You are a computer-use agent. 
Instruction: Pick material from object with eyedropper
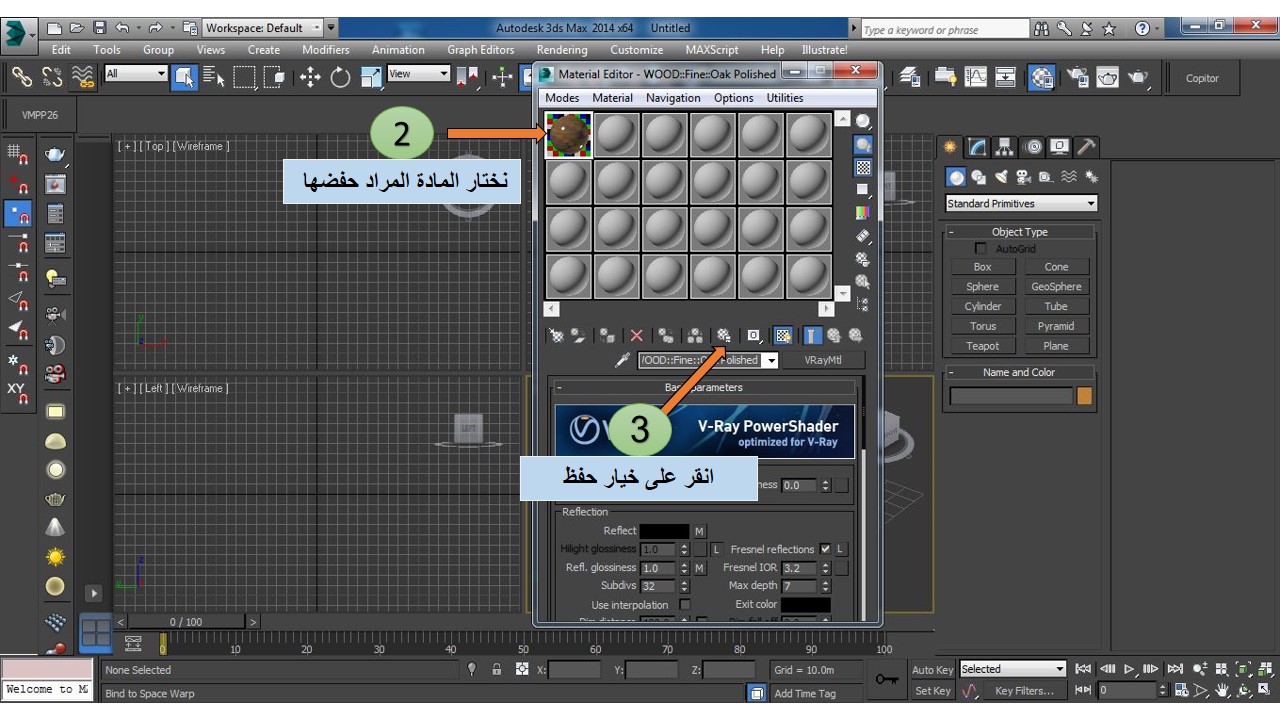pos(622,360)
